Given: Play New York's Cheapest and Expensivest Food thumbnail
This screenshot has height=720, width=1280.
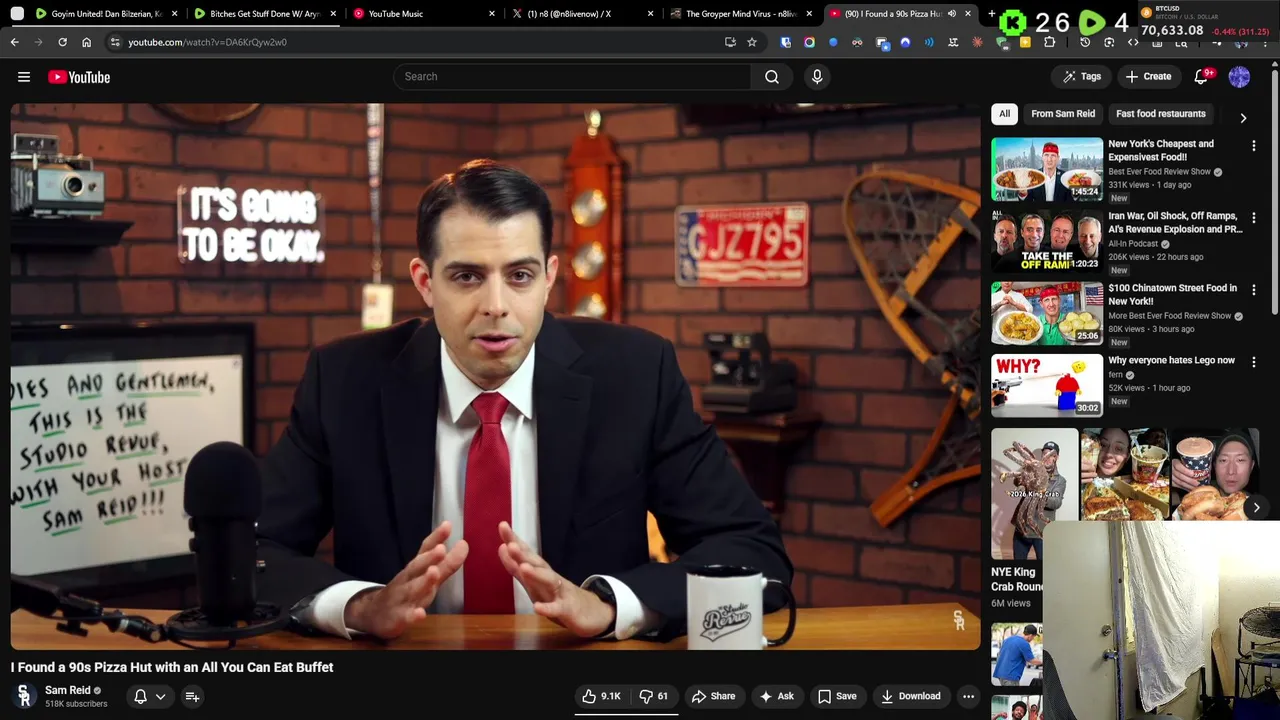Looking at the screenshot, I should point(1047,169).
